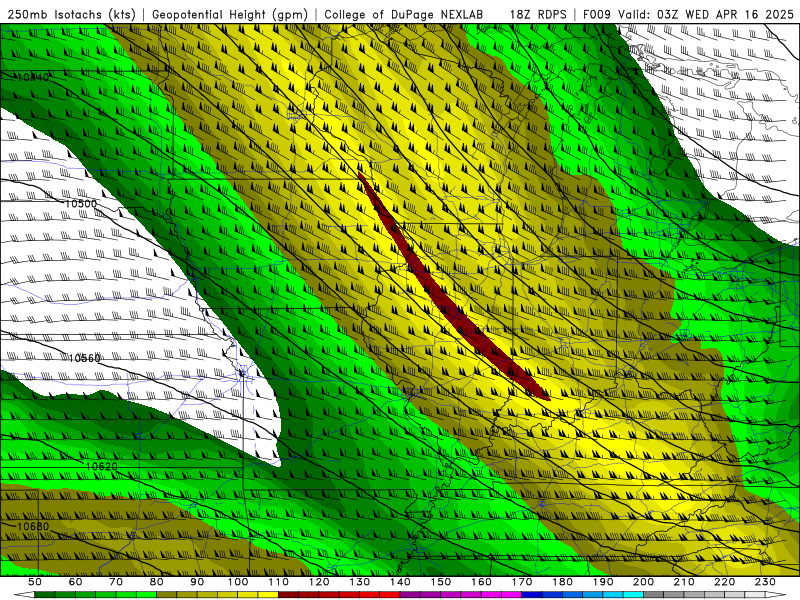This screenshot has width=800, height=600.
Task: Click the left arrow end of the color bar
Action: point(24,595)
